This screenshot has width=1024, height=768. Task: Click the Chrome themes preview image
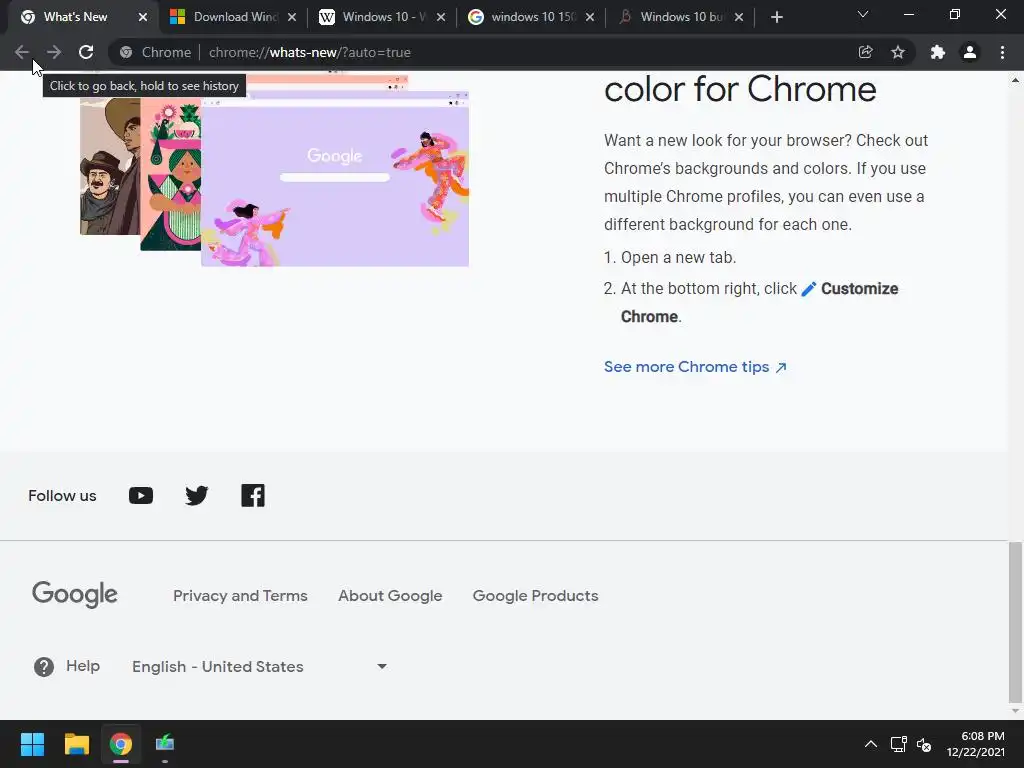274,170
